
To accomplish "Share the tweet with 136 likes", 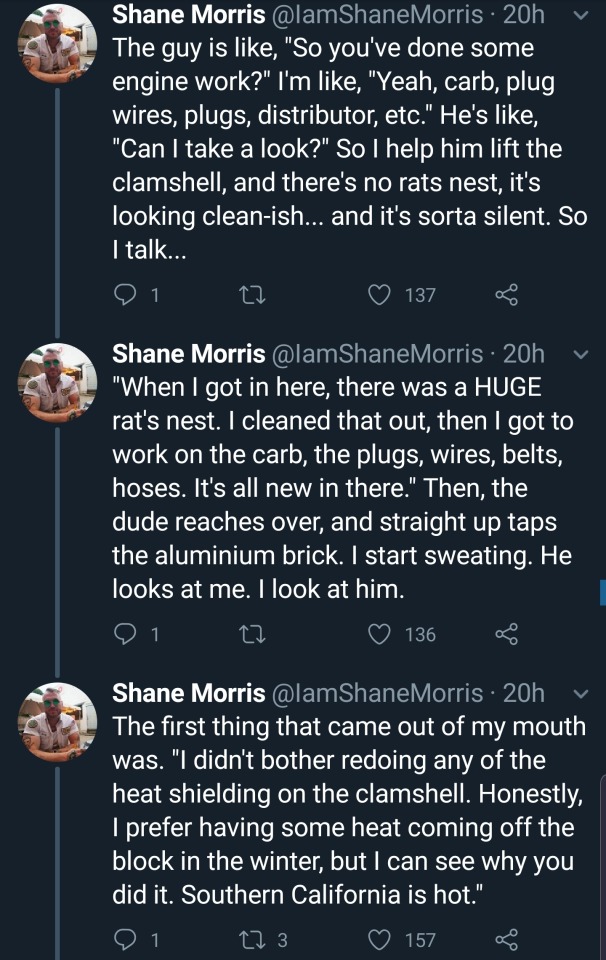I will [507, 634].
